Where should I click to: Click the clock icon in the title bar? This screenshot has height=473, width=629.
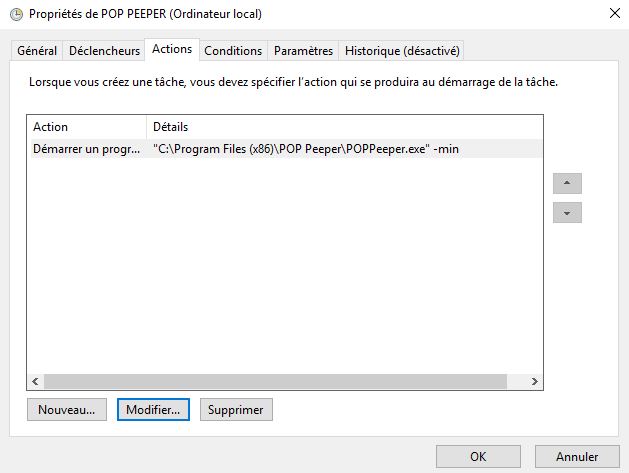[16, 14]
